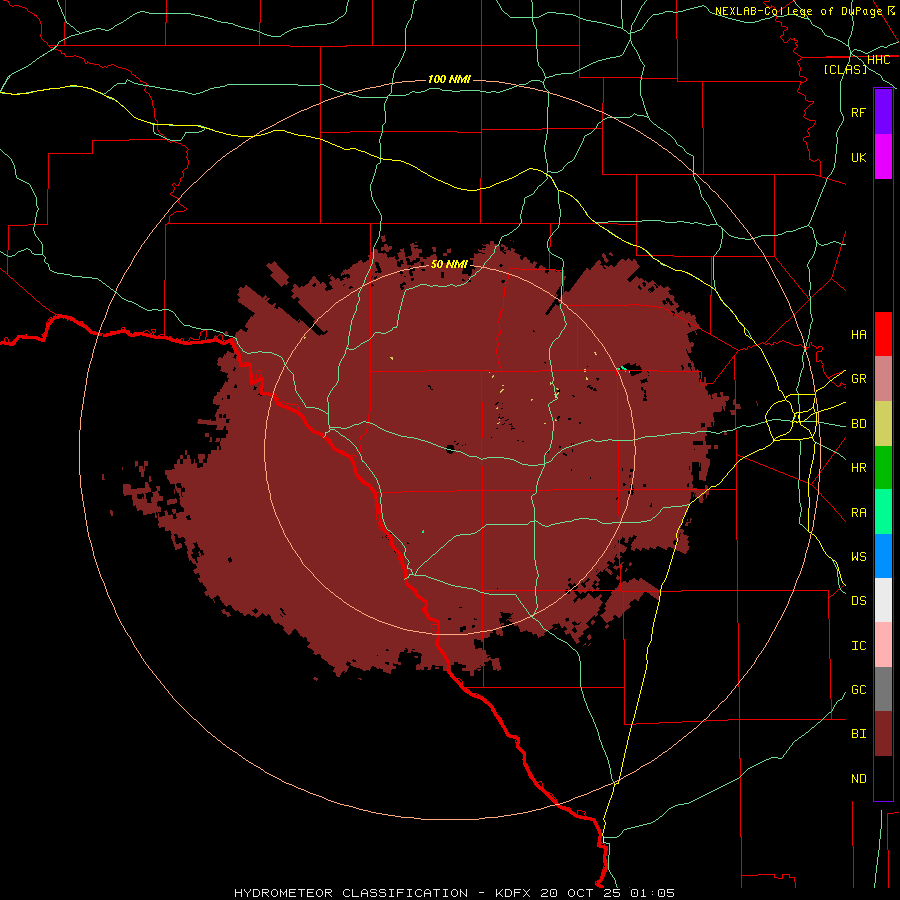Click the DS legend label
900x900 pixels.
point(858,601)
